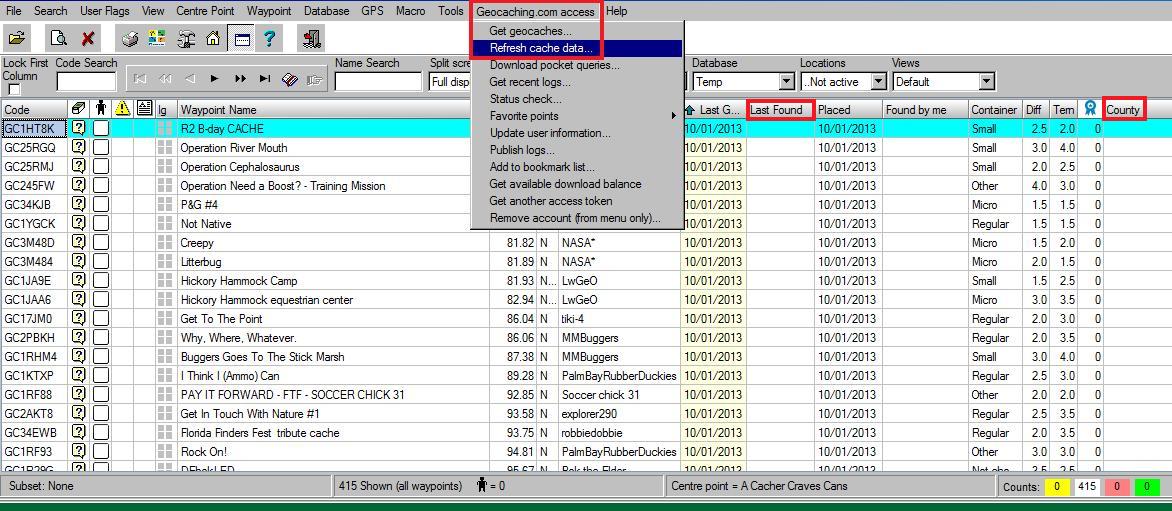The image size is (1172, 511).
Task: Select Publish logs menu item
Action: [578, 150]
